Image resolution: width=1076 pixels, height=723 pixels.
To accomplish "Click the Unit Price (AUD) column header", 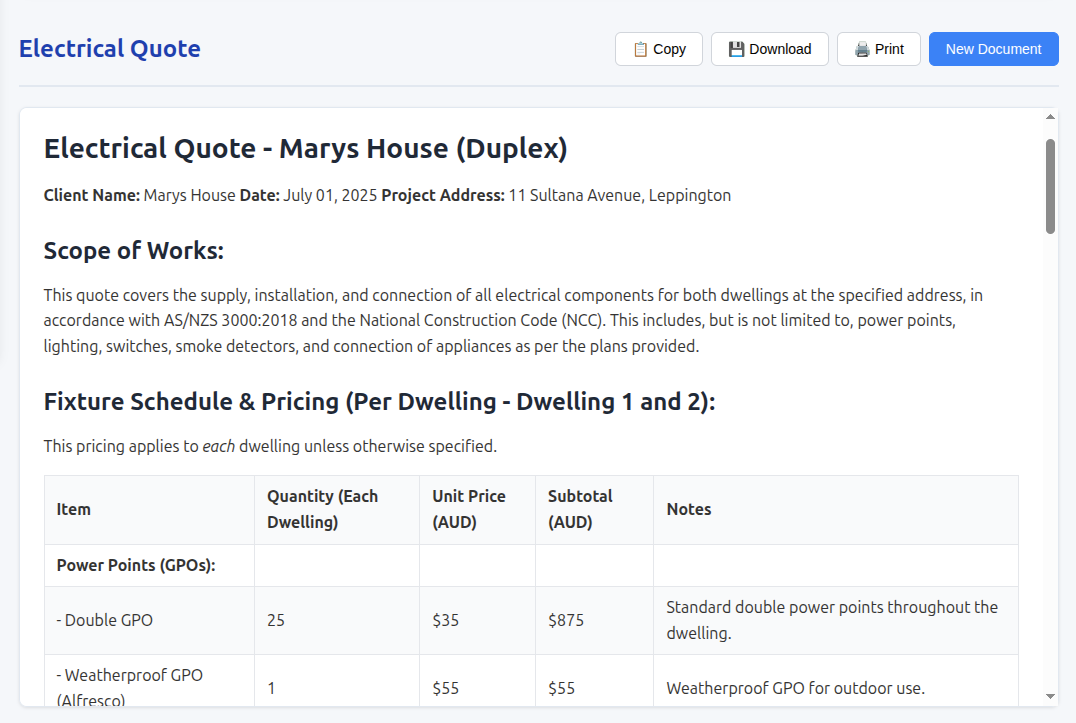I will (x=469, y=509).
